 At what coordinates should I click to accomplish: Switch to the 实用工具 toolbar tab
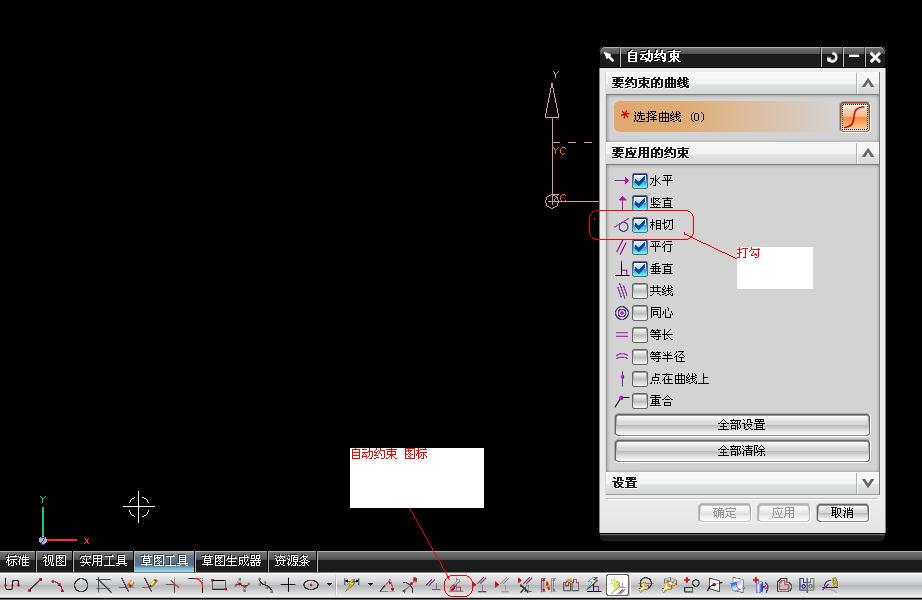(x=103, y=561)
